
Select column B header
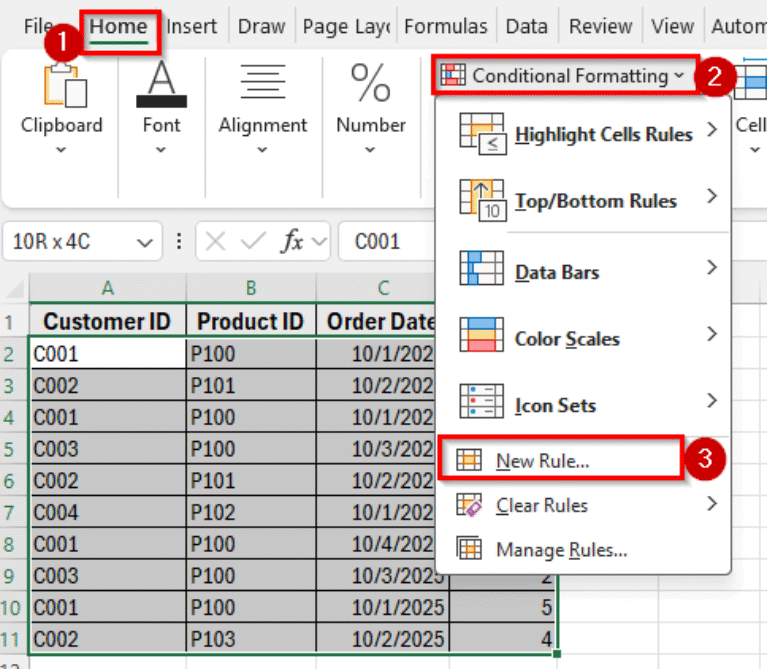251,288
